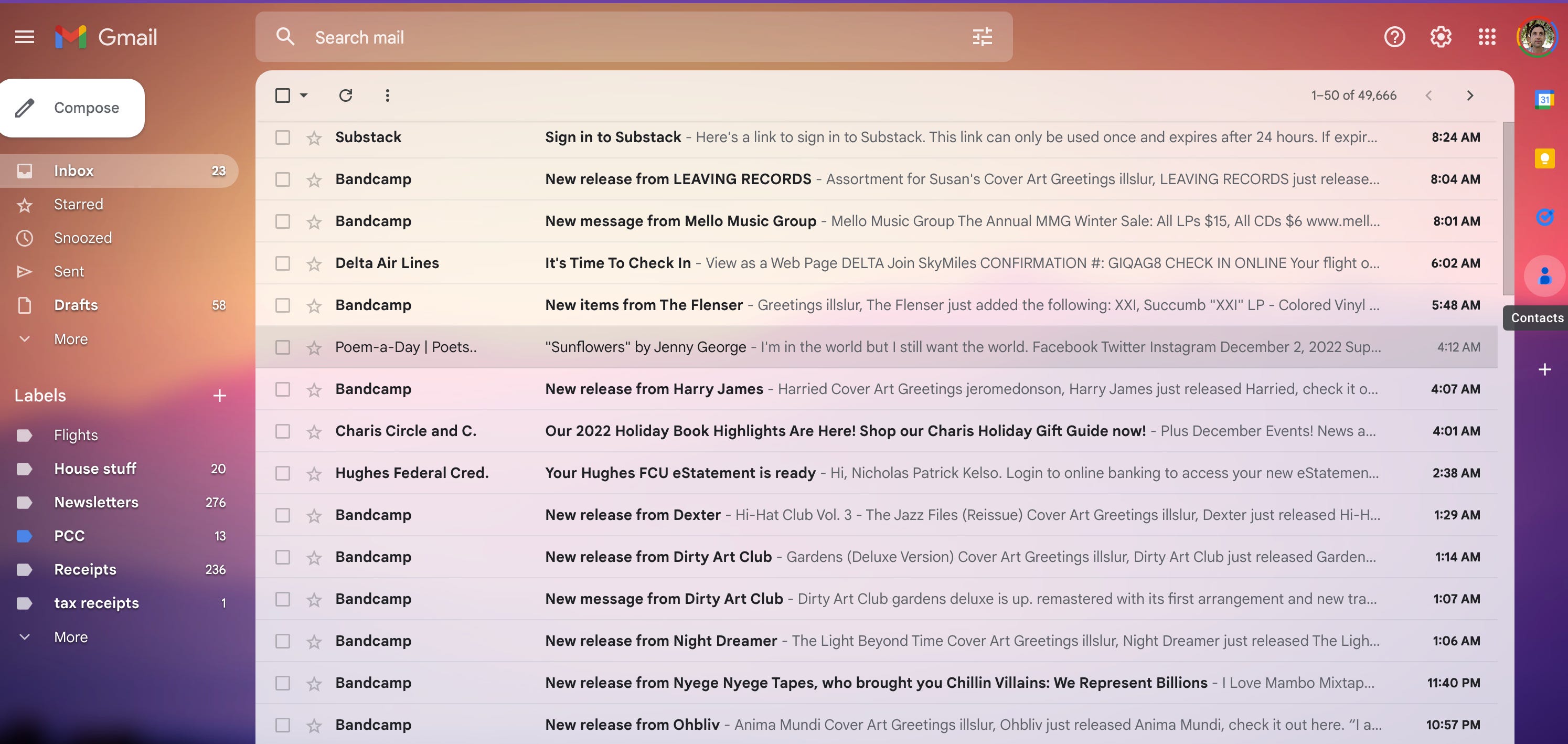Open the tax receipts label
This screenshot has height=744, width=1568.
[119, 603]
